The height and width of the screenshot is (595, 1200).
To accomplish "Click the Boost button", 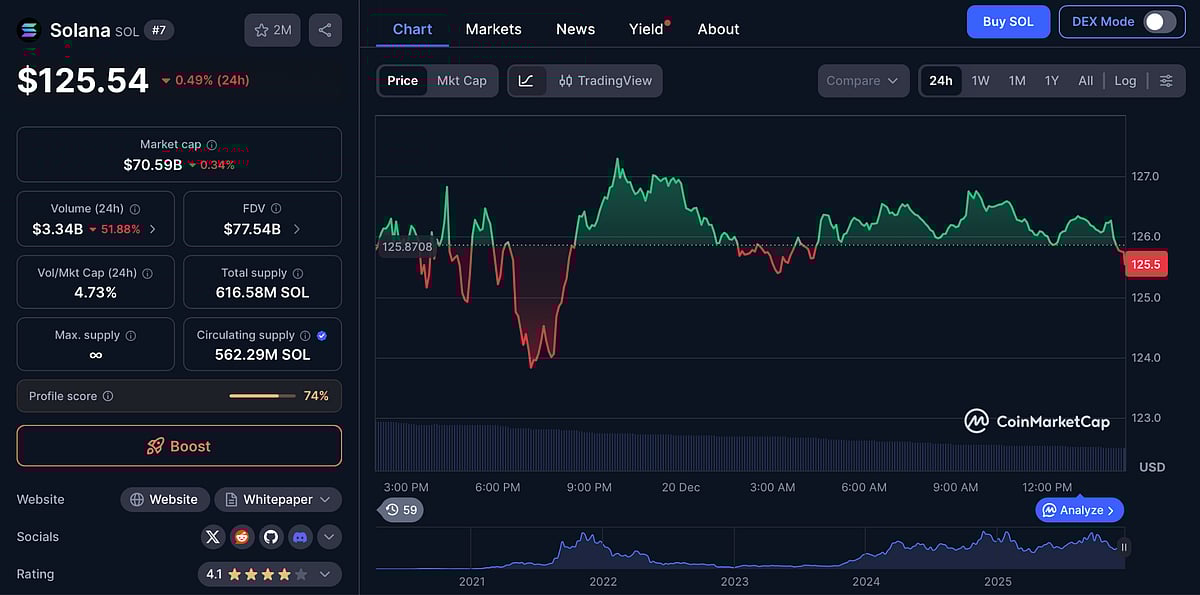I will [178, 446].
